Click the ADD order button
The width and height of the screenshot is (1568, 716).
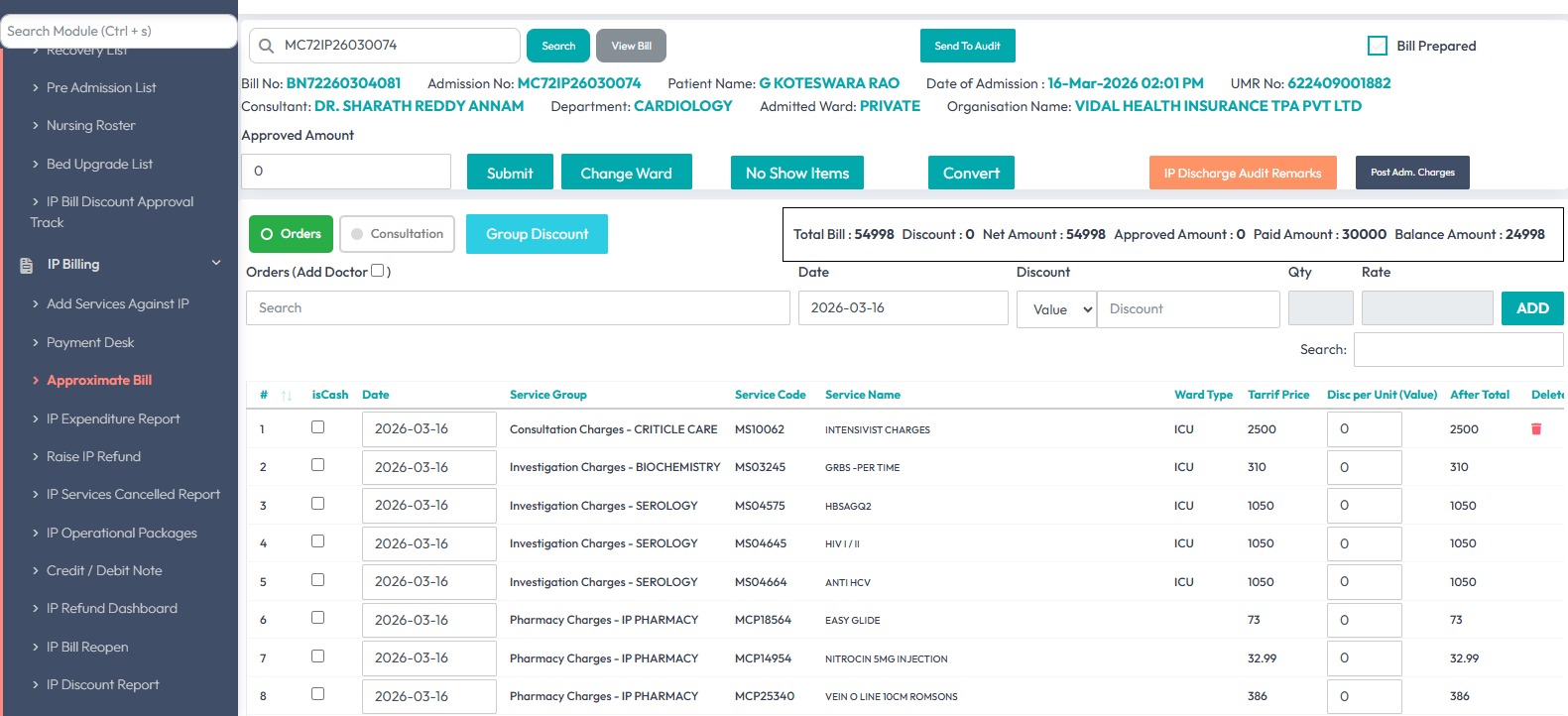(x=1532, y=308)
